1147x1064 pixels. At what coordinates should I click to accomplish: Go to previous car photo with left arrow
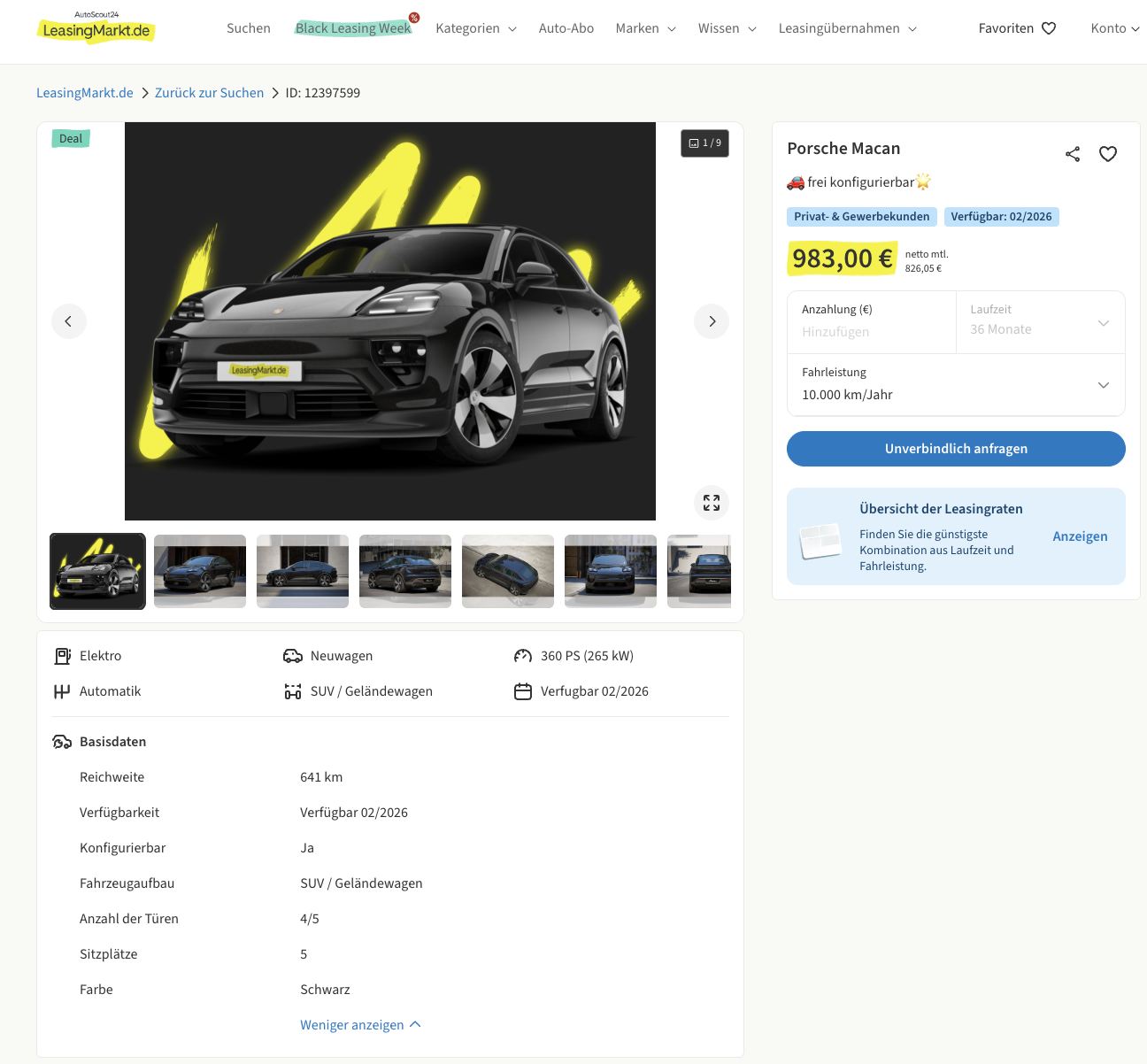coord(69,321)
